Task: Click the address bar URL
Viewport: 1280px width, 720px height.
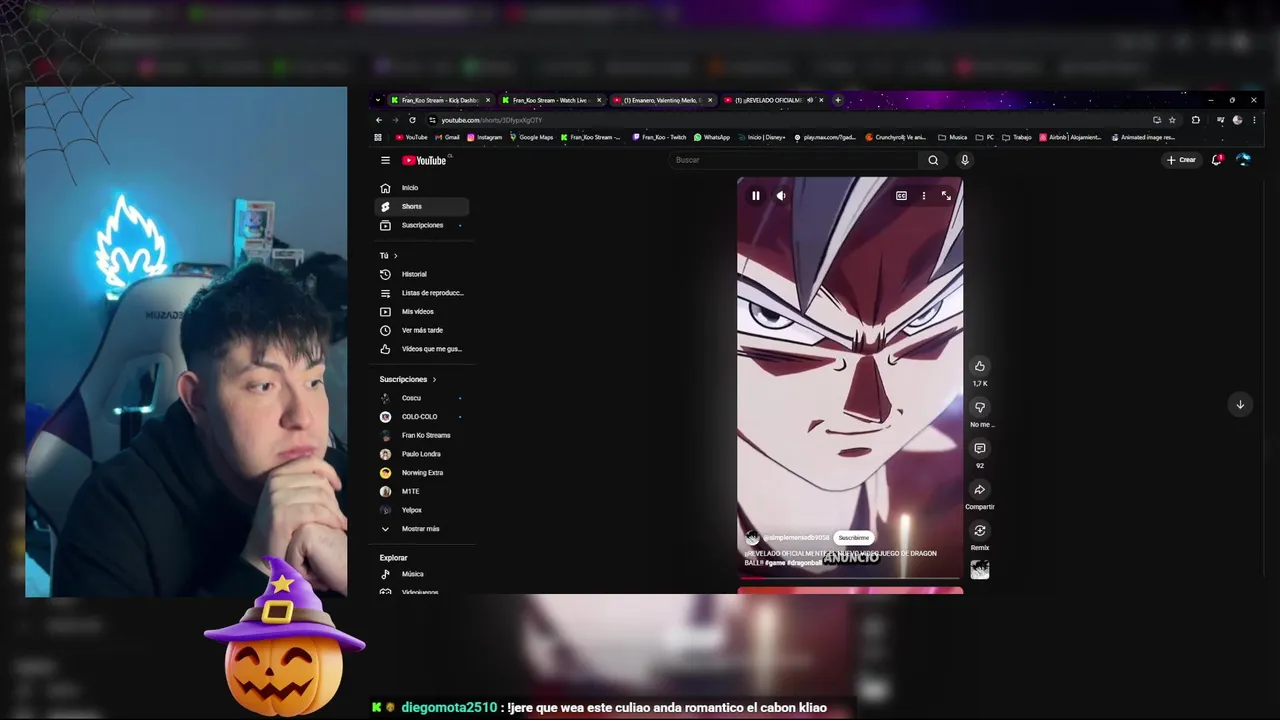Action: [x=492, y=120]
